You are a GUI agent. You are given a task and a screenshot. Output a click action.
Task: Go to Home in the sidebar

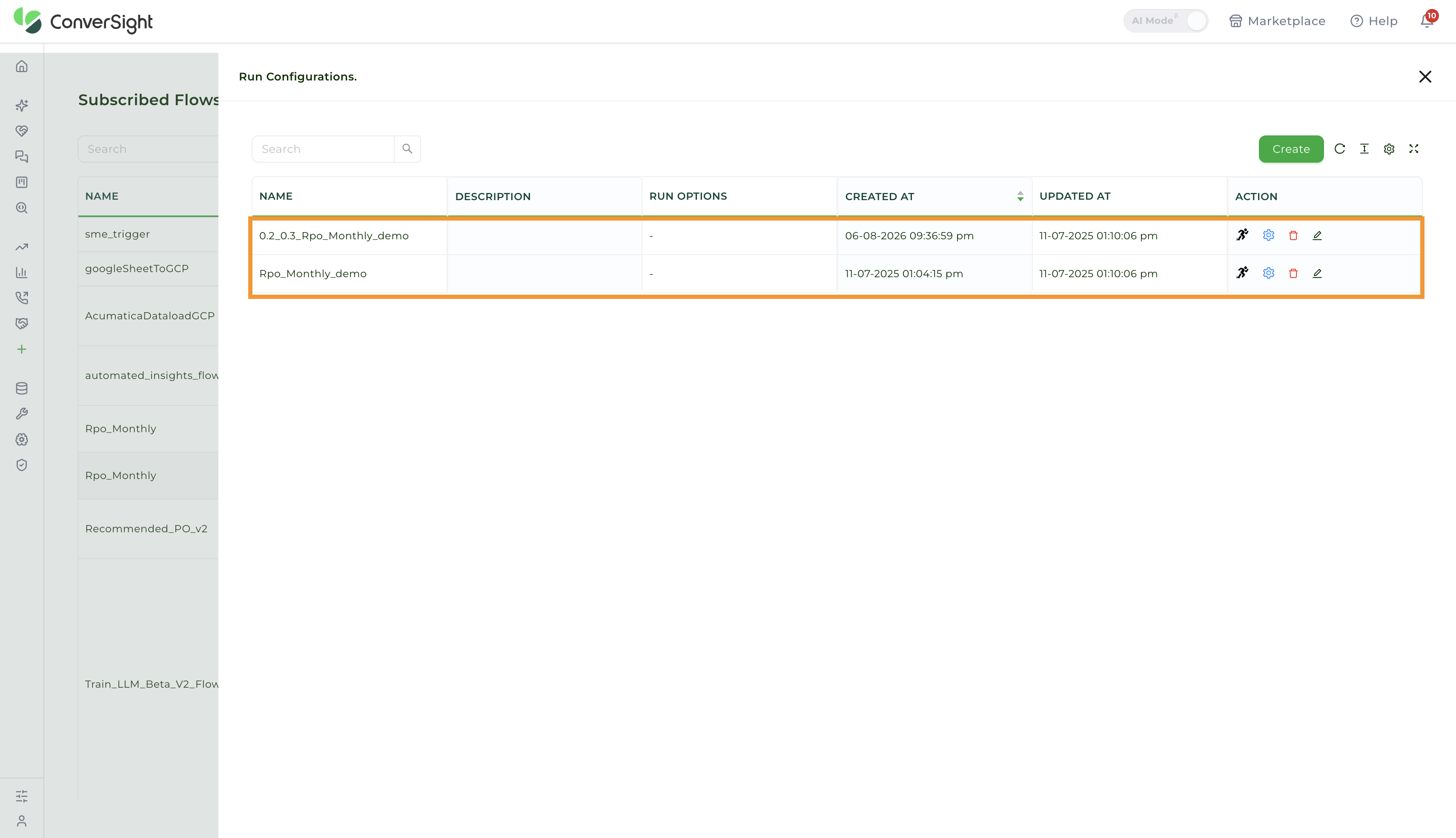click(x=22, y=66)
